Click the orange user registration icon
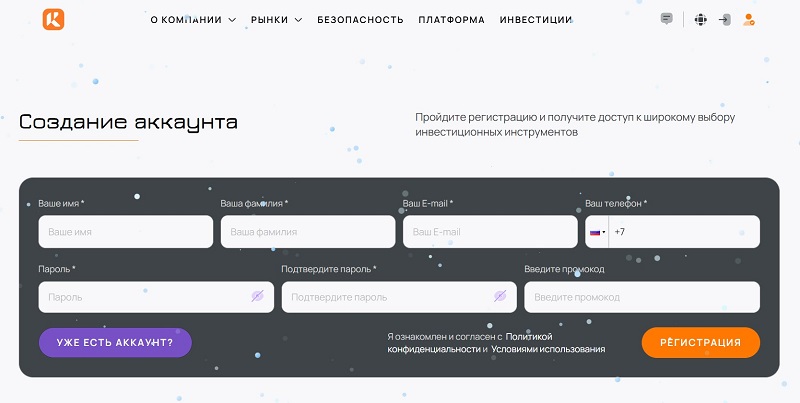Image resolution: width=800 pixels, height=403 pixels. coord(748,20)
